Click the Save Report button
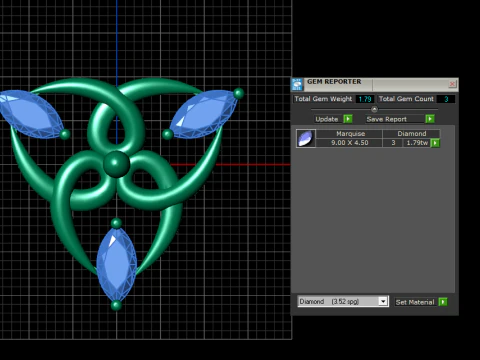This screenshot has width=480, height=360. click(x=395, y=119)
